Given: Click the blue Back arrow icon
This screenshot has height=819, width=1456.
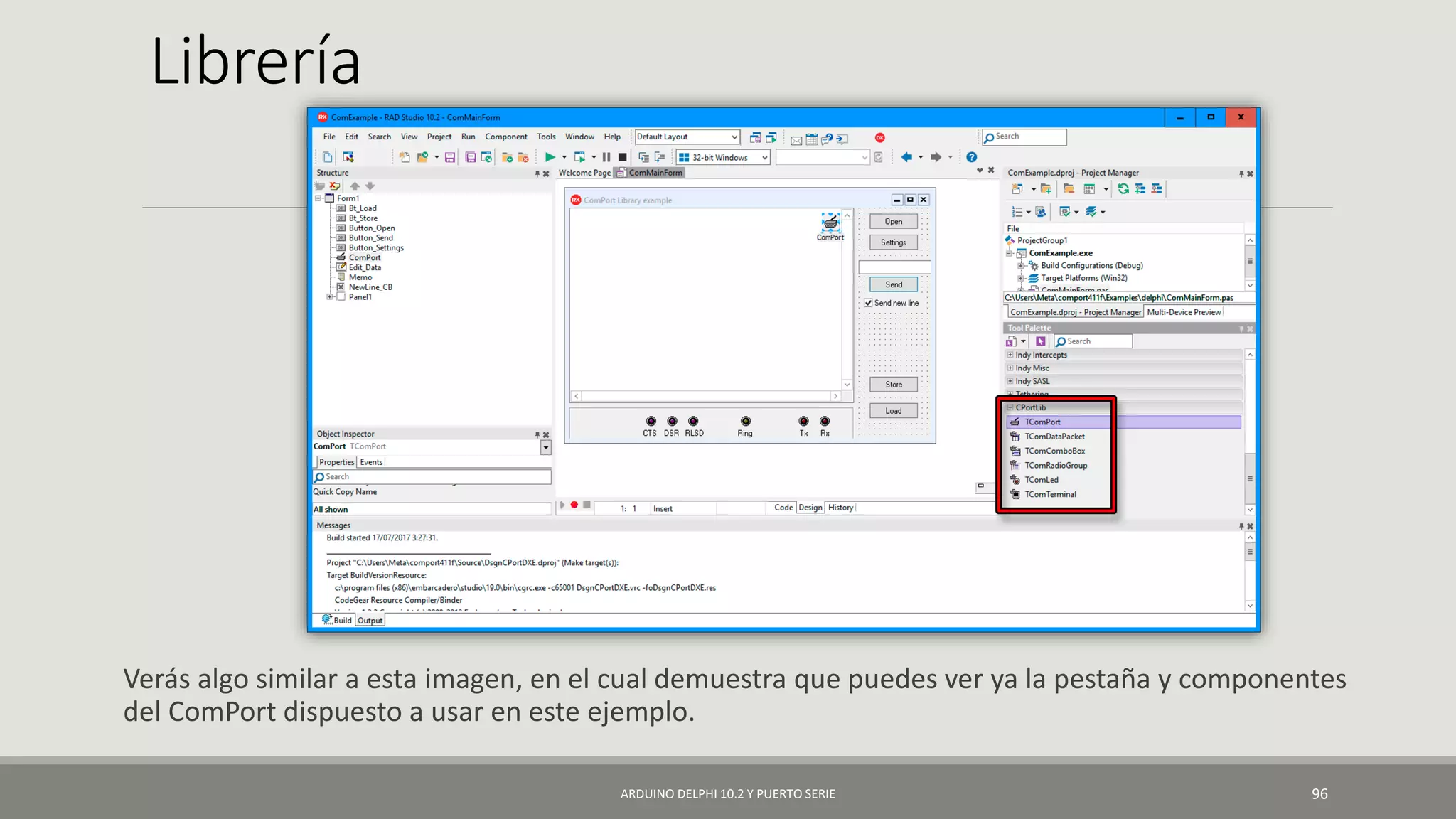Looking at the screenshot, I should pos(906,157).
